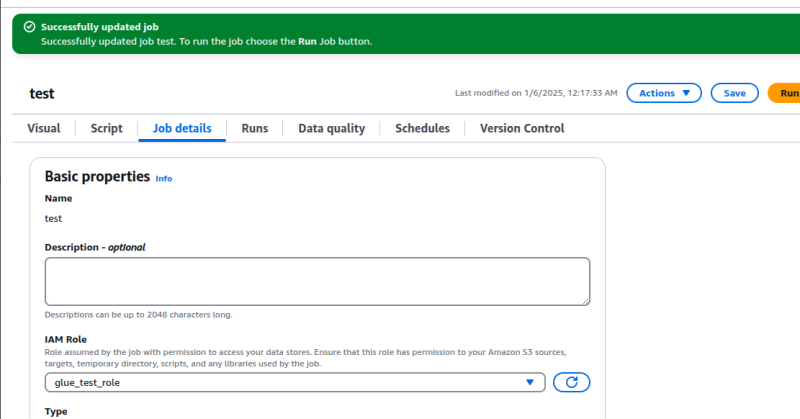This screenshot has width=800, height=419.
Task: Open the Script tab
Action: click(x=106, y=128)
